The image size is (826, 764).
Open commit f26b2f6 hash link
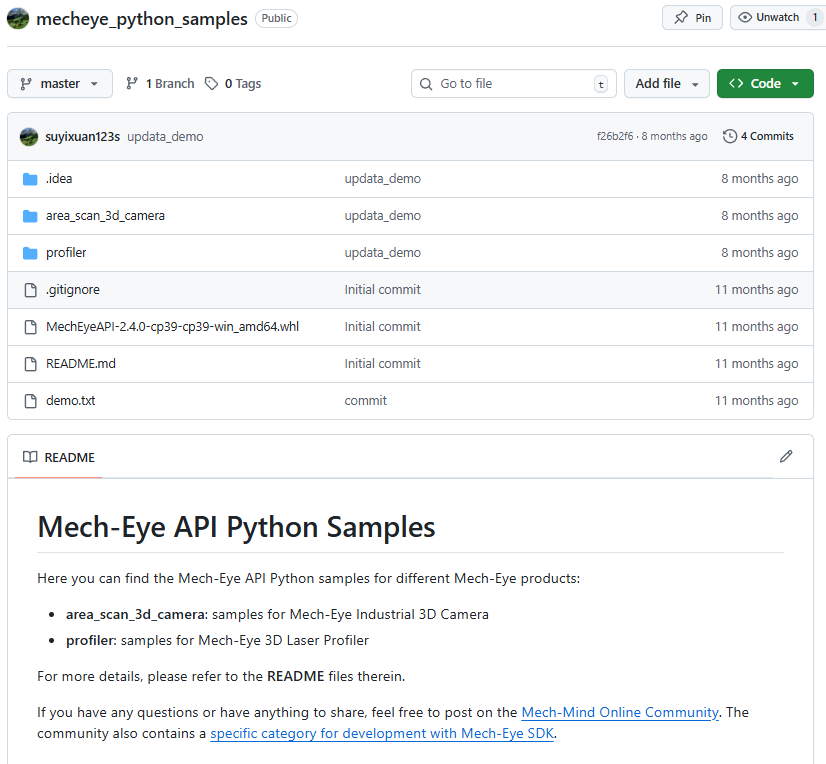point(616,137)
